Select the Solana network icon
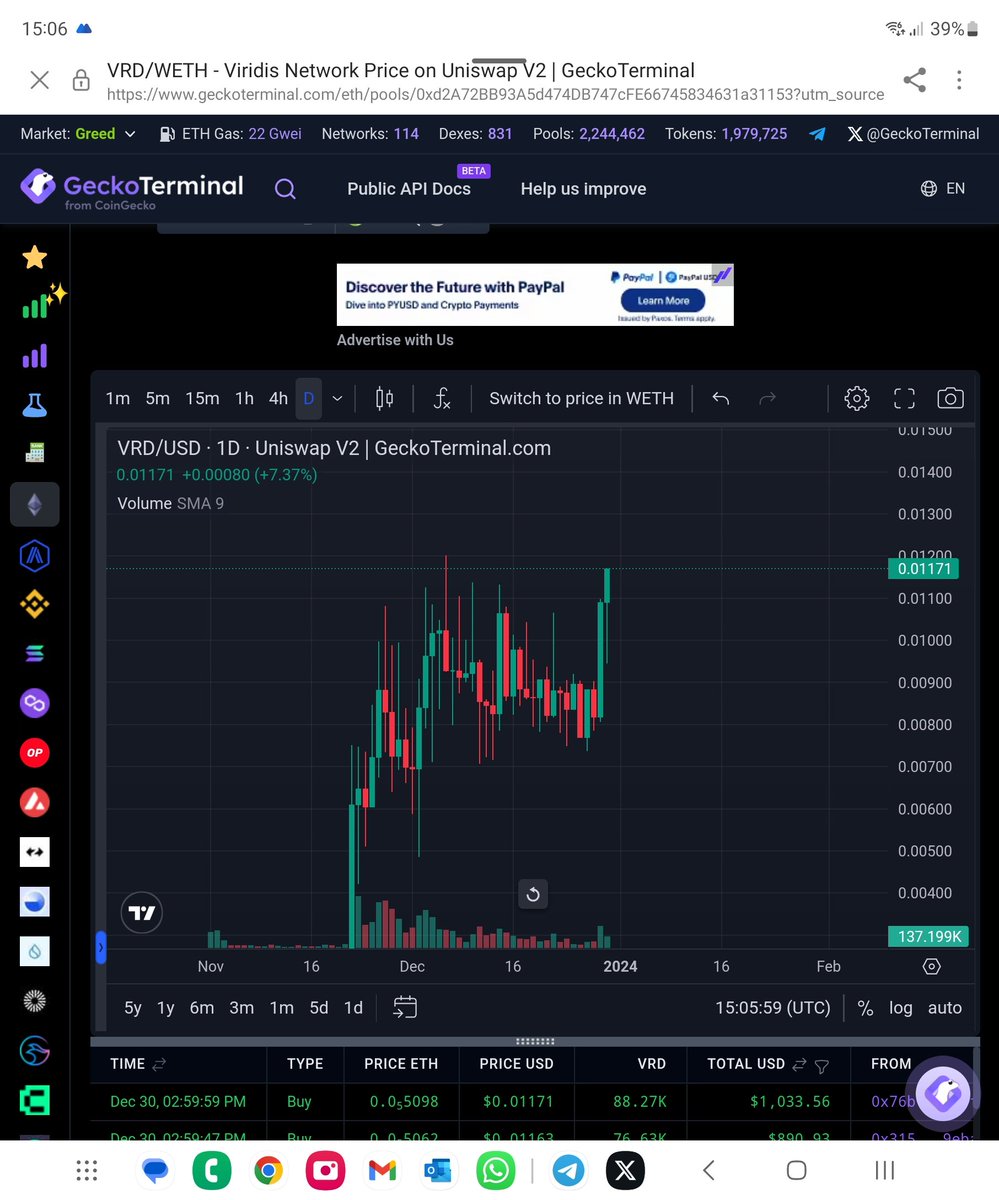This screenshot has height=1200, width=999. [x=35, y=654]
